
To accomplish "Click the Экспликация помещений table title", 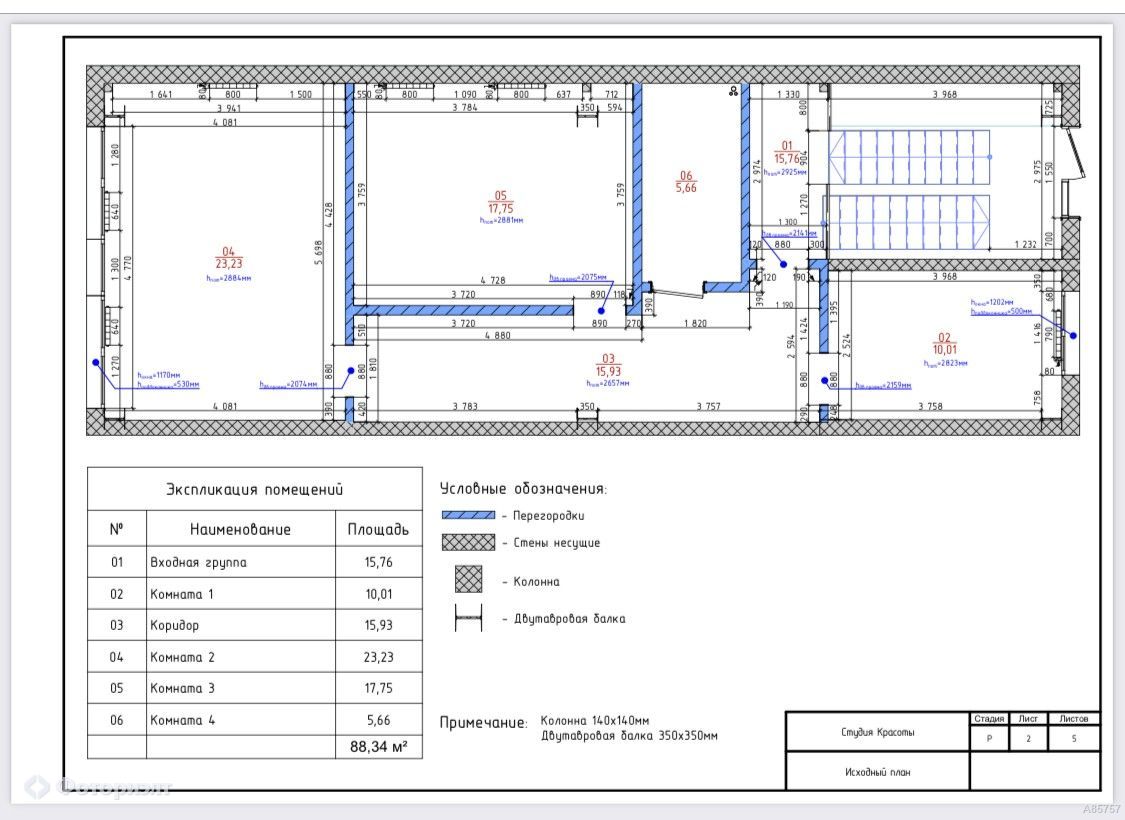I will (x=254, y=490).
